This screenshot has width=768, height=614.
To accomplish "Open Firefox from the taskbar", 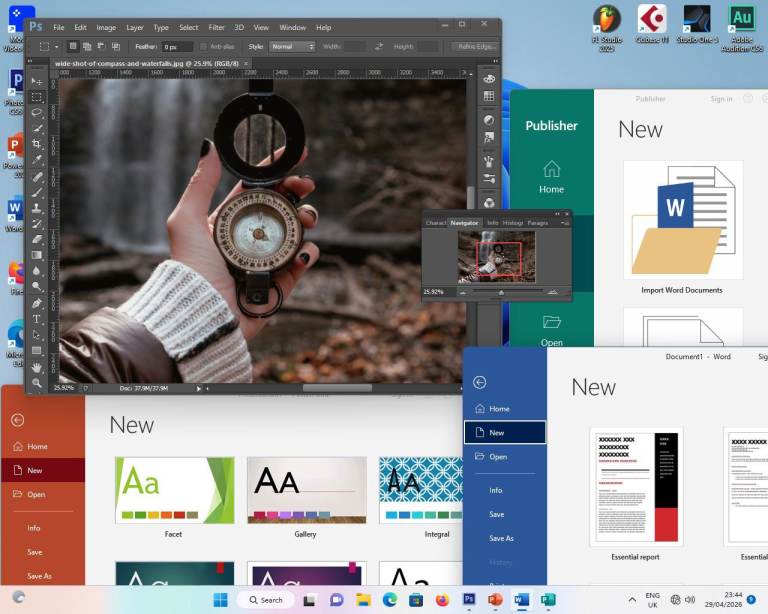I will 442,600.
